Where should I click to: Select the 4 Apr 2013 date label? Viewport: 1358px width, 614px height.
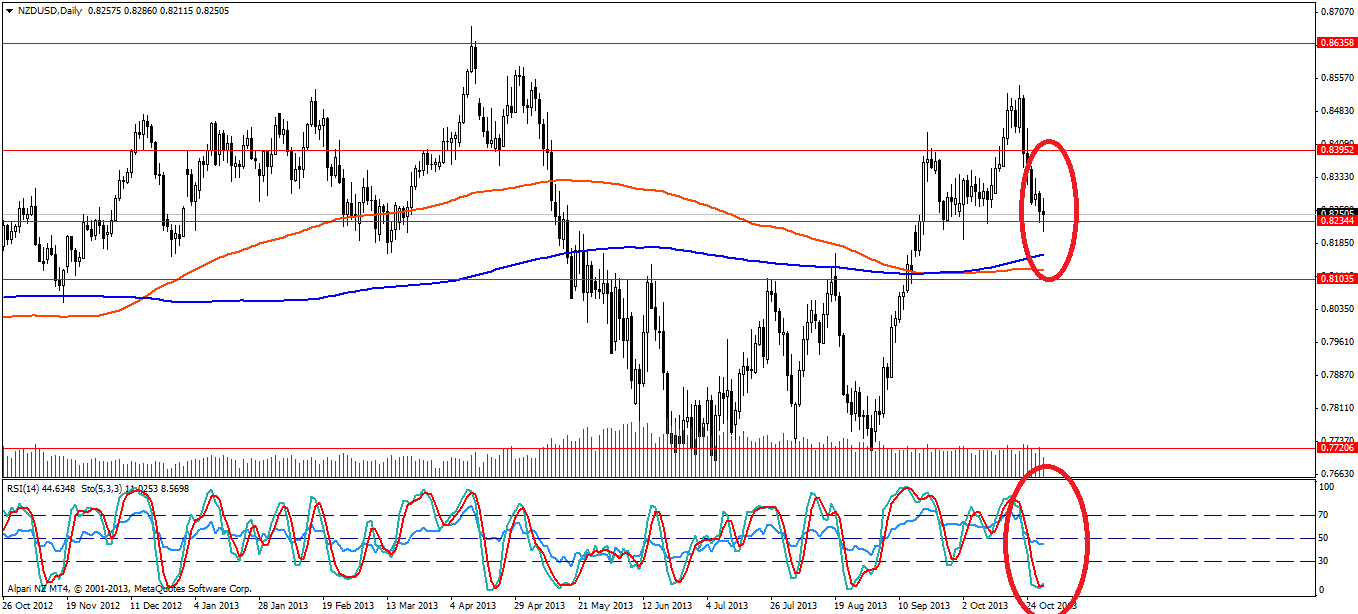[474, 606]
